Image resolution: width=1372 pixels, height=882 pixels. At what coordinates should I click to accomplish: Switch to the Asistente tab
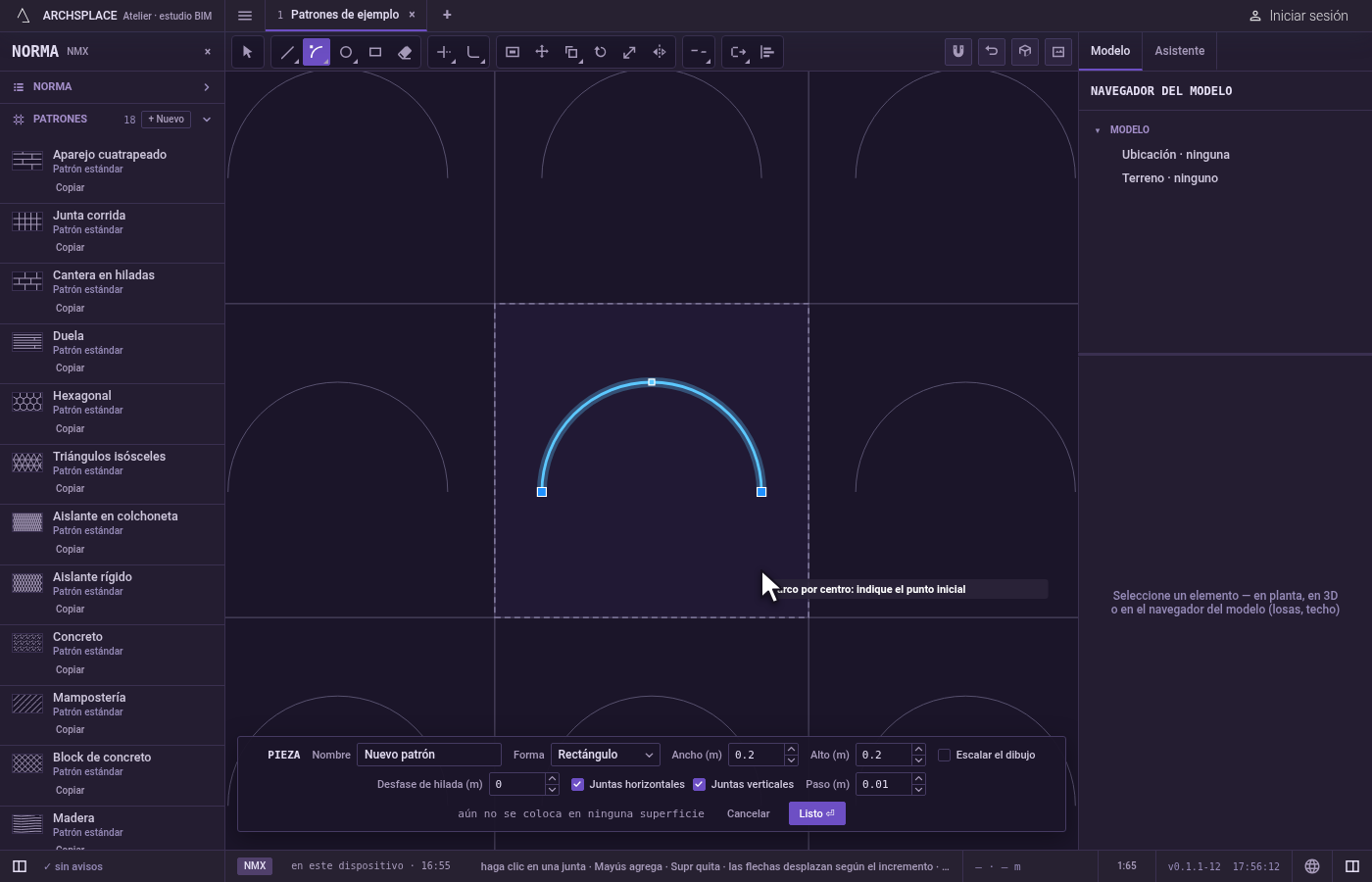[1179, 51]
